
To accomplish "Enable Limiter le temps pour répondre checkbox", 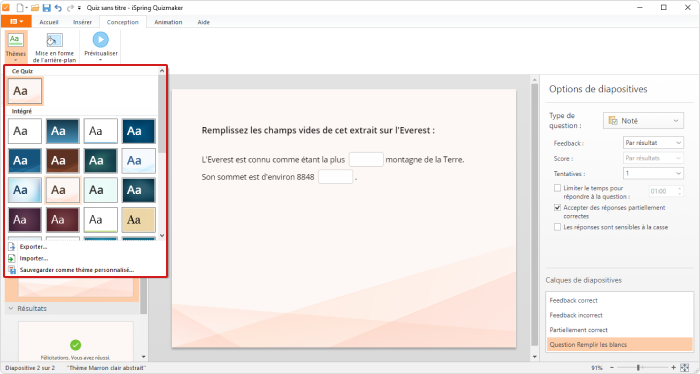I will [557, 188].
